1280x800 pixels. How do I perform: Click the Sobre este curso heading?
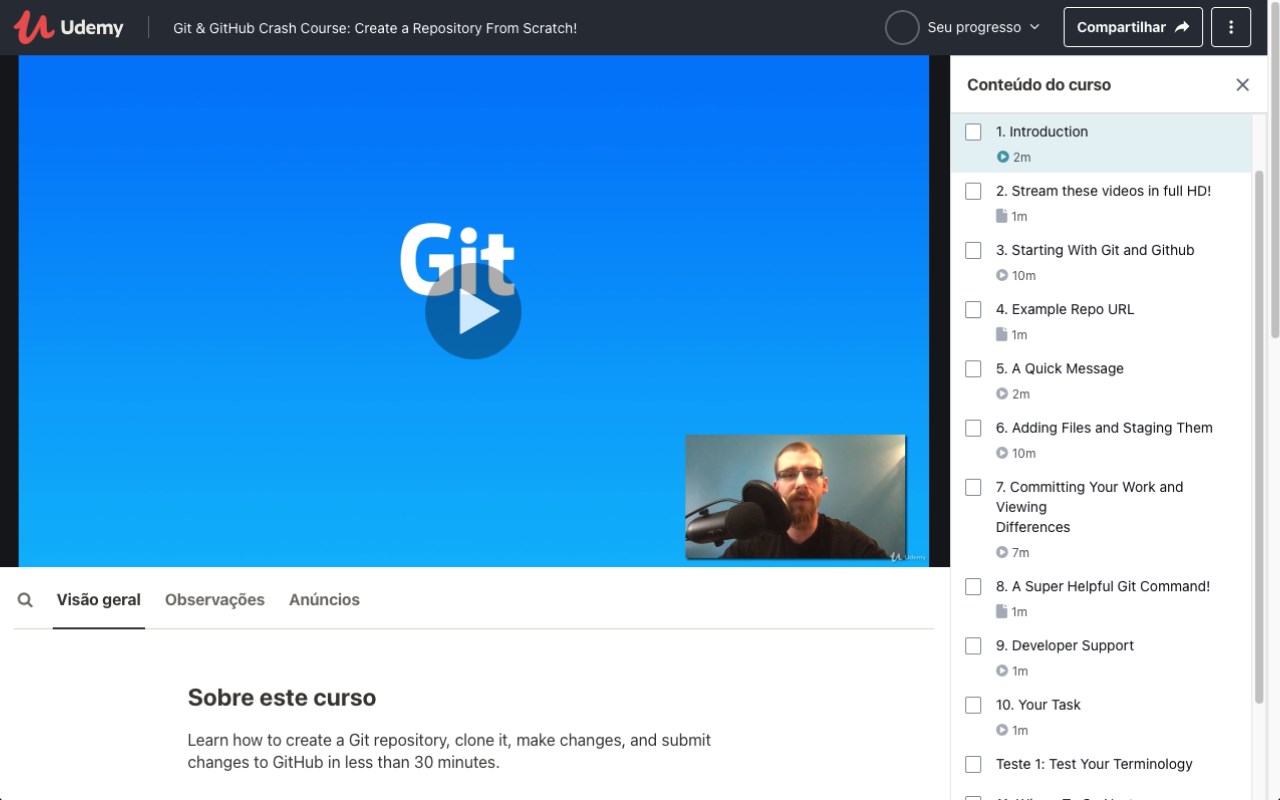[x=282, y=698]
